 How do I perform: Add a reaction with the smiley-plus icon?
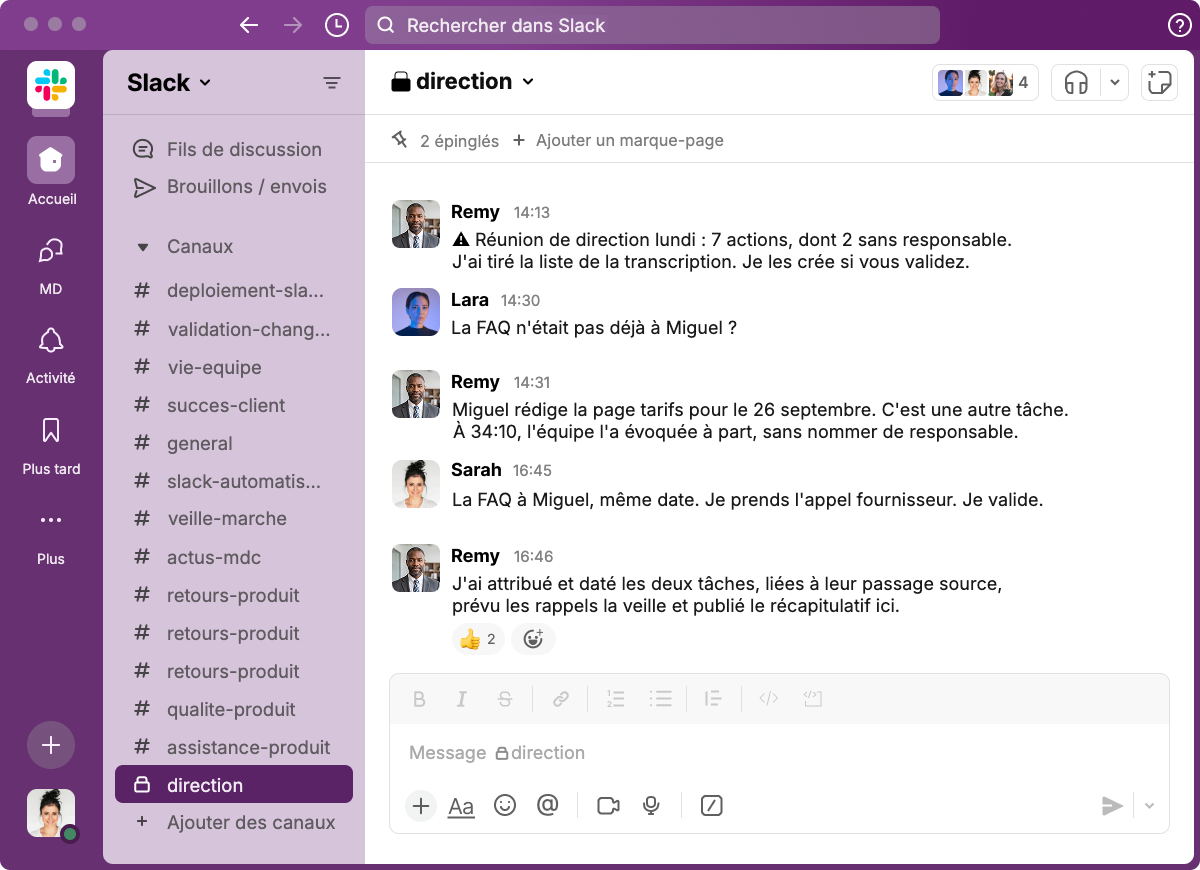[x=533, y=639]
